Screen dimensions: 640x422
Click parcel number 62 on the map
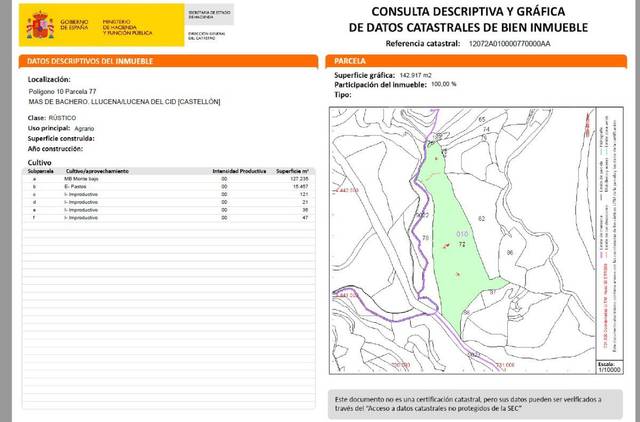click(x=482, y=219)
